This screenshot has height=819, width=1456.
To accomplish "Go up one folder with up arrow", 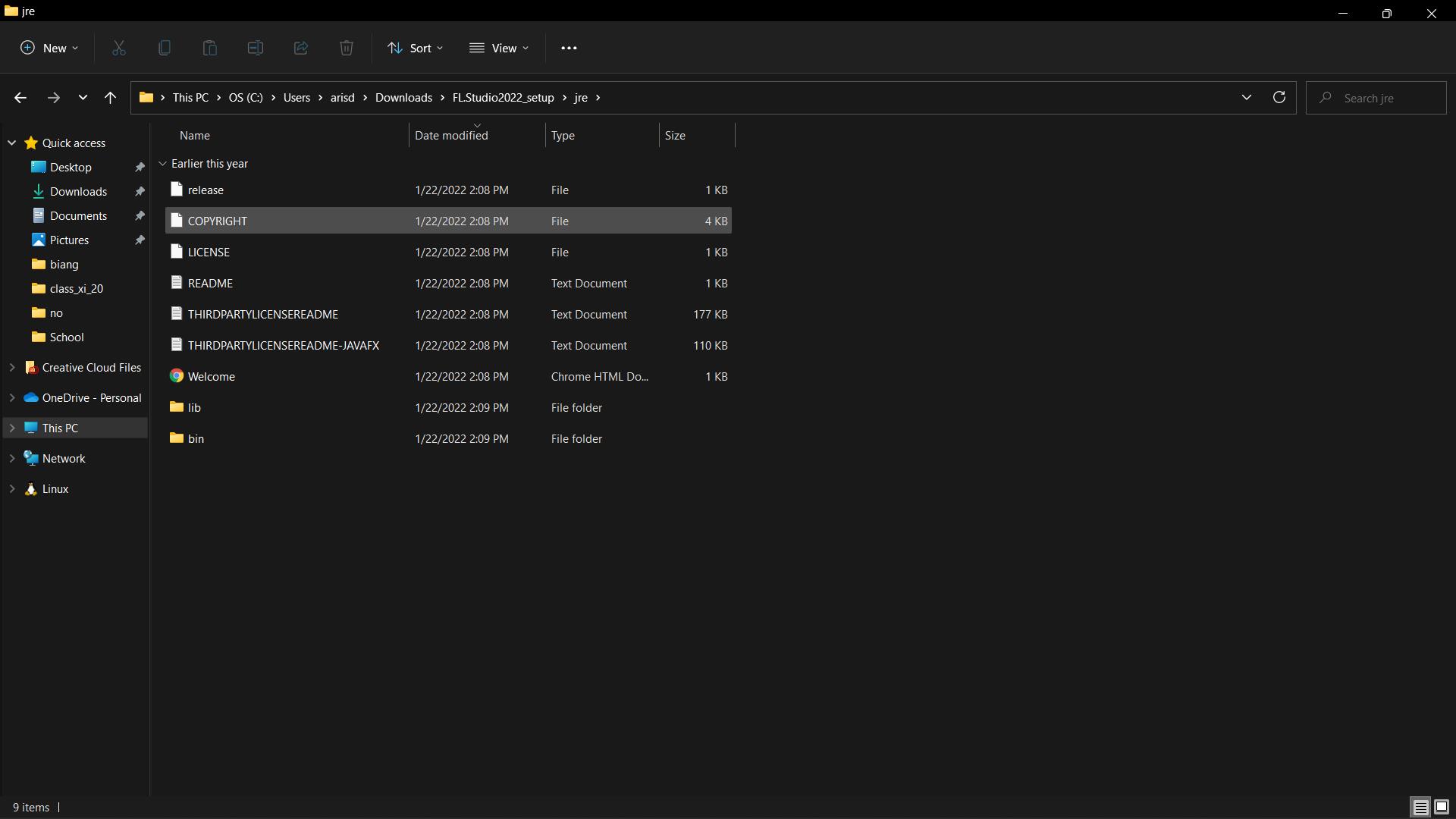I will (110, 98).
